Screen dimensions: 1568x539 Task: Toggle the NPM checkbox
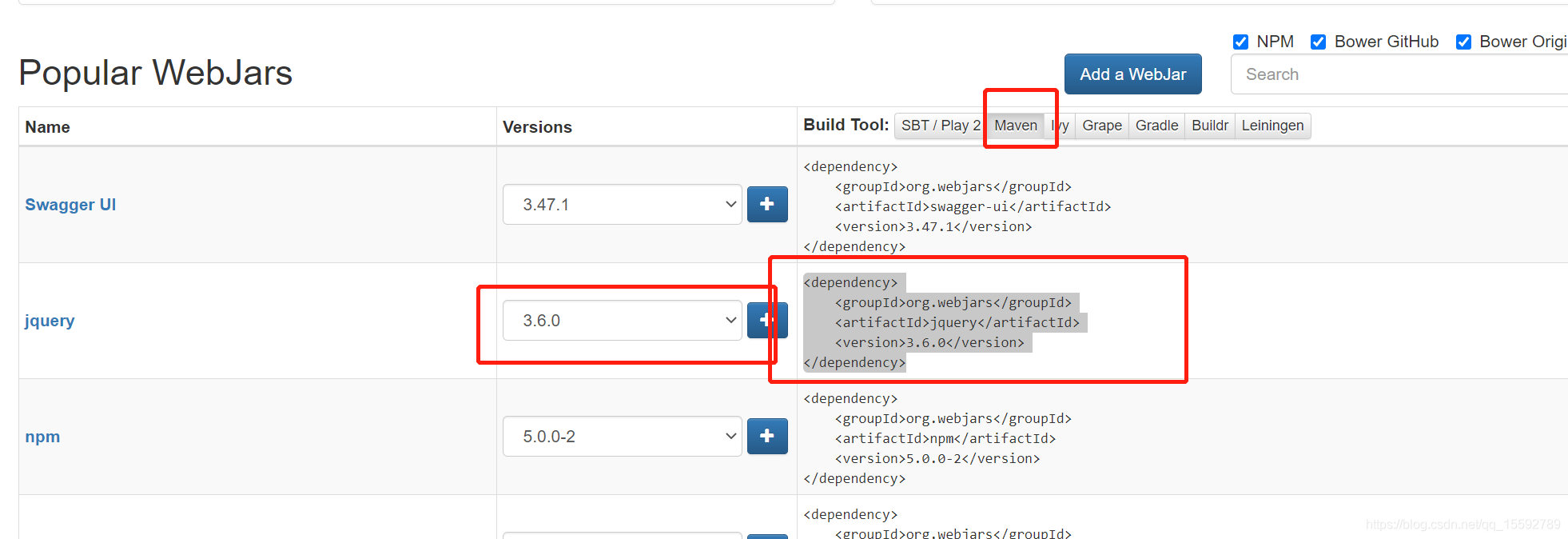[x=1240, y=42]
